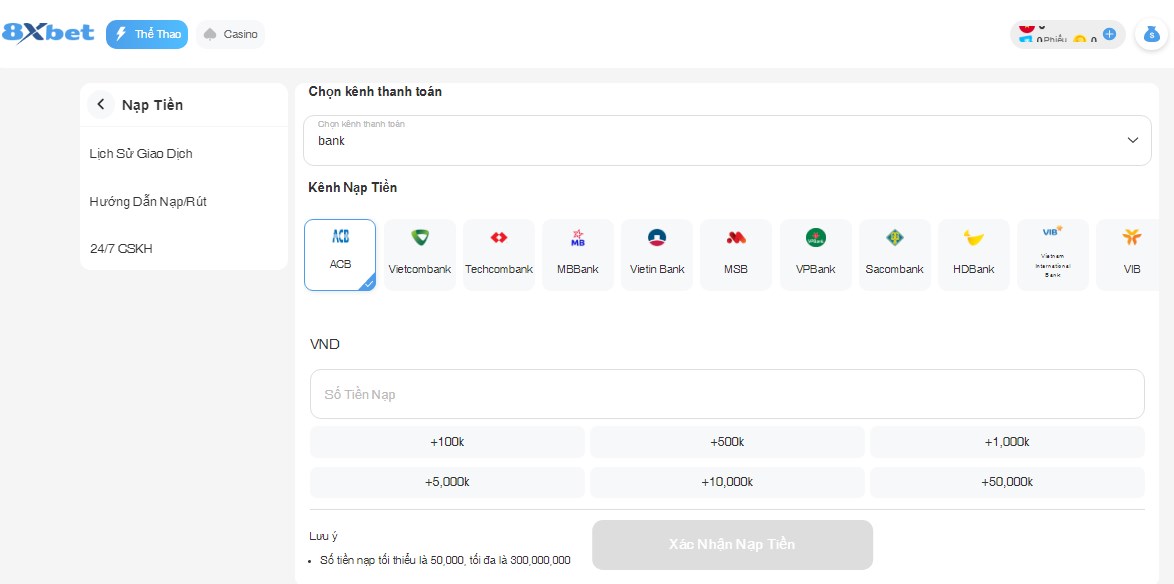Image resolution: width=1174 pixels, height=584 pixels.
Task: Add +100k to deposit amount
Action: pos(447,442)
